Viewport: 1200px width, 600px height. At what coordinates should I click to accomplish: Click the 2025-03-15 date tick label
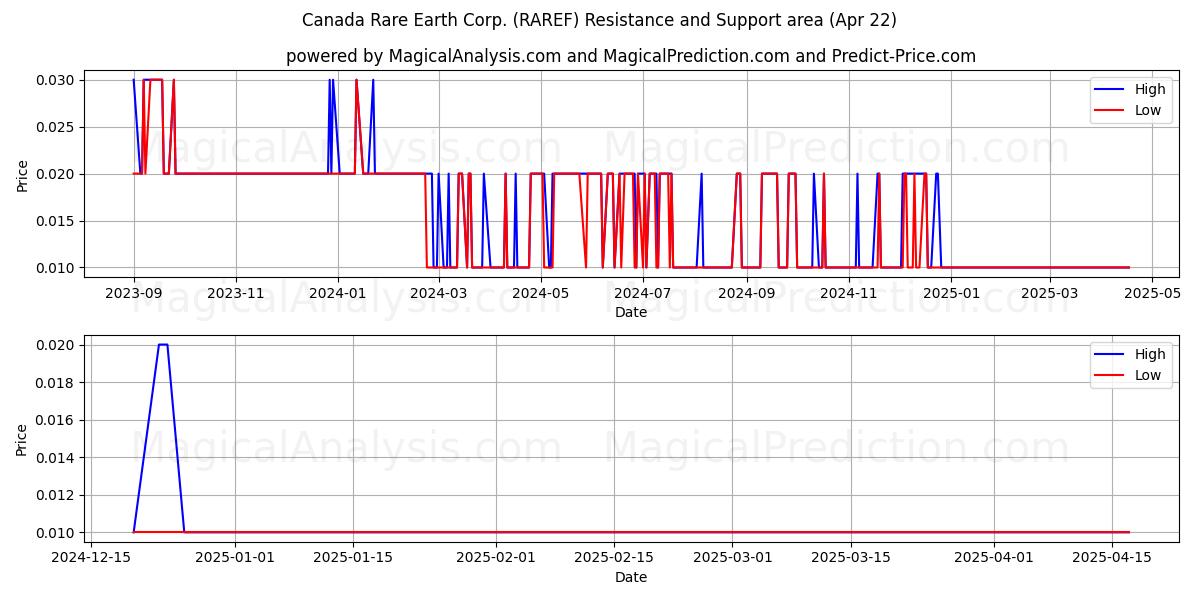coord(851,558)
